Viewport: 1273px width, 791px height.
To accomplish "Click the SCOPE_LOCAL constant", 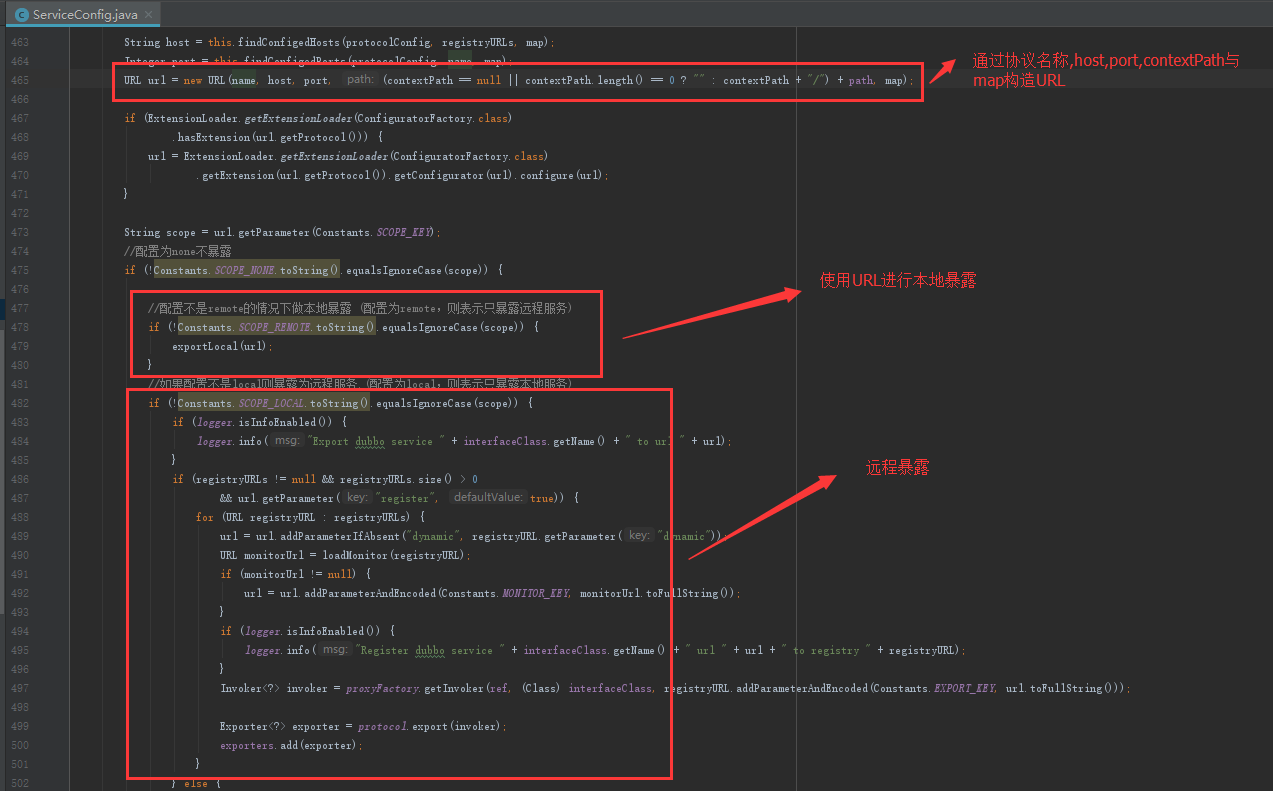I will (271, 403).
